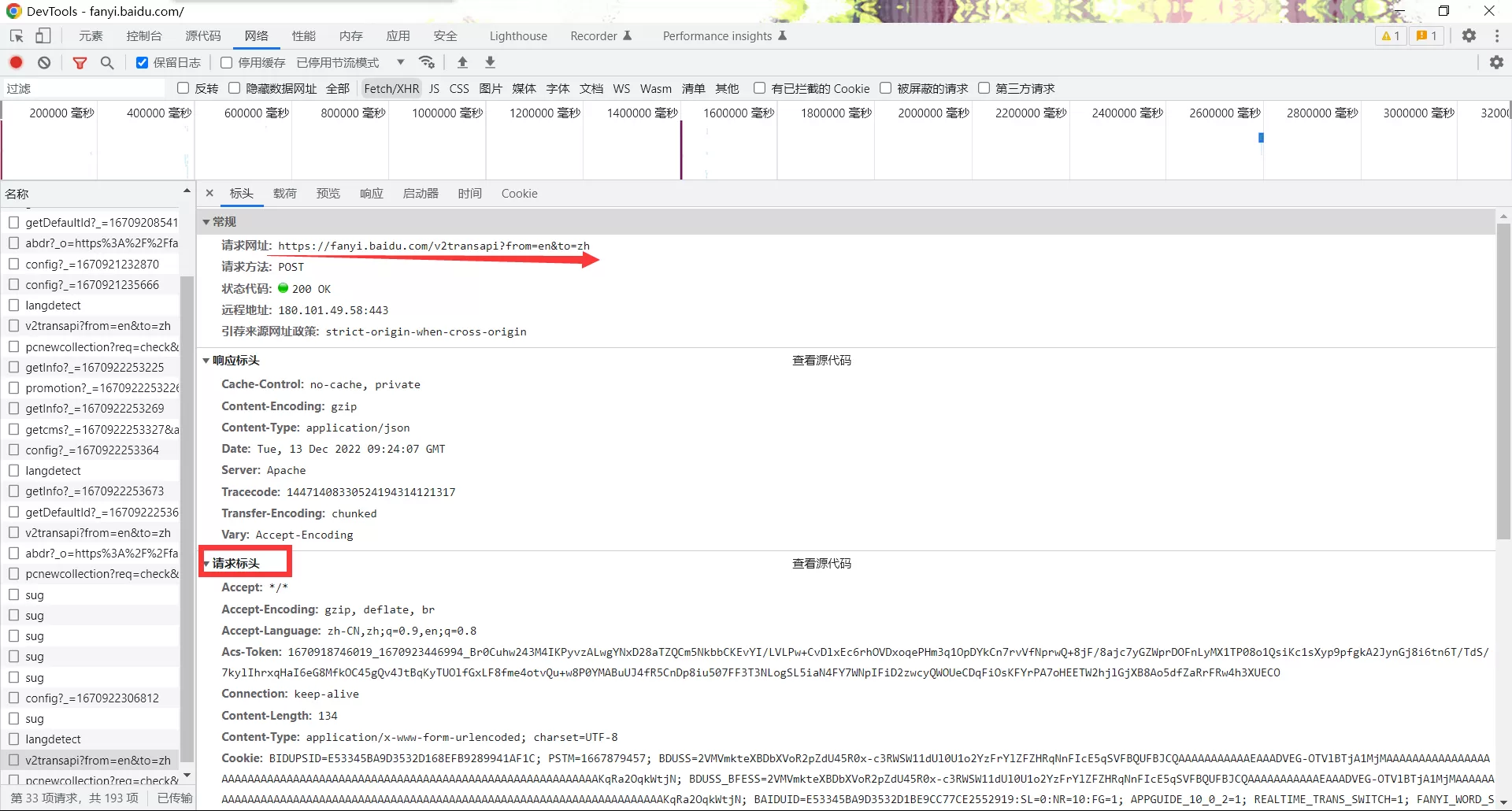
Task: Uncheck the 保留日志 checkbox
Action: [x=143, y=63]
